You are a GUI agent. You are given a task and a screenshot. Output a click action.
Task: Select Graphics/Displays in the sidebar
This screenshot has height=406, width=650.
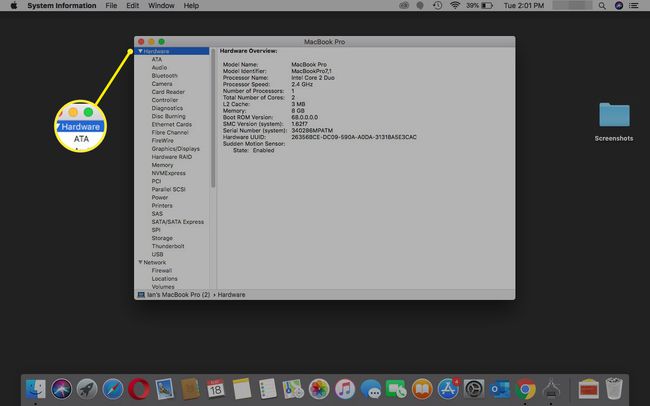[175, 148]
